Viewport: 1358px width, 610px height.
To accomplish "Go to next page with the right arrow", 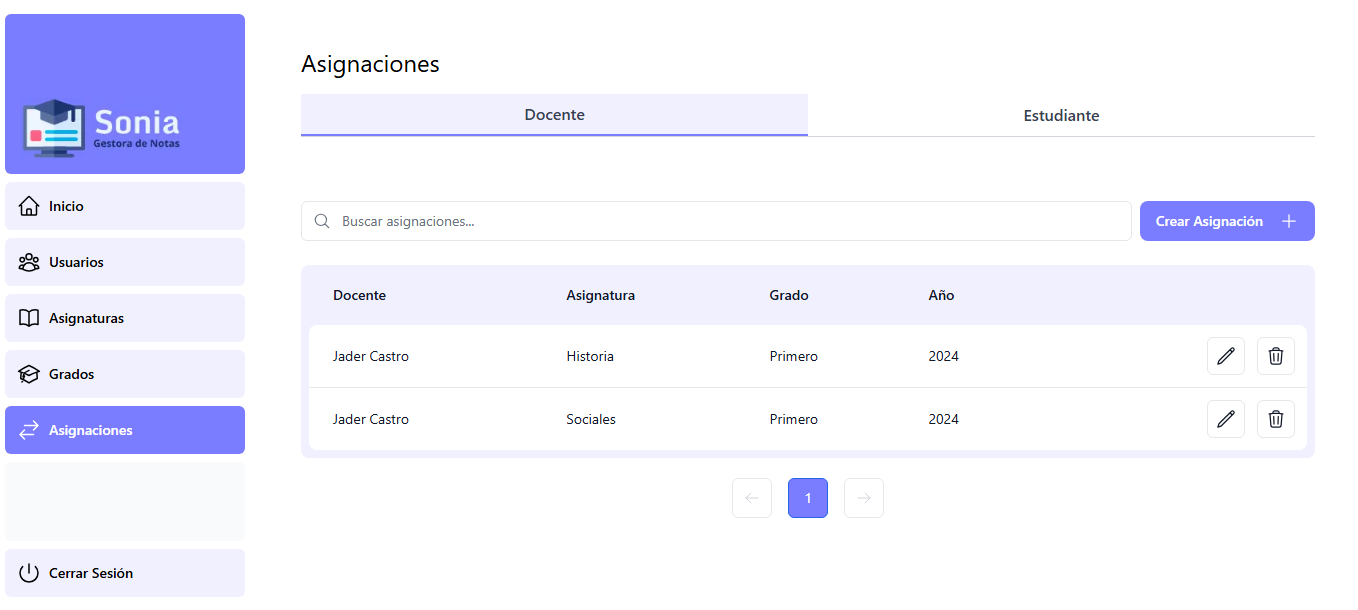I will tap(864, 498).
